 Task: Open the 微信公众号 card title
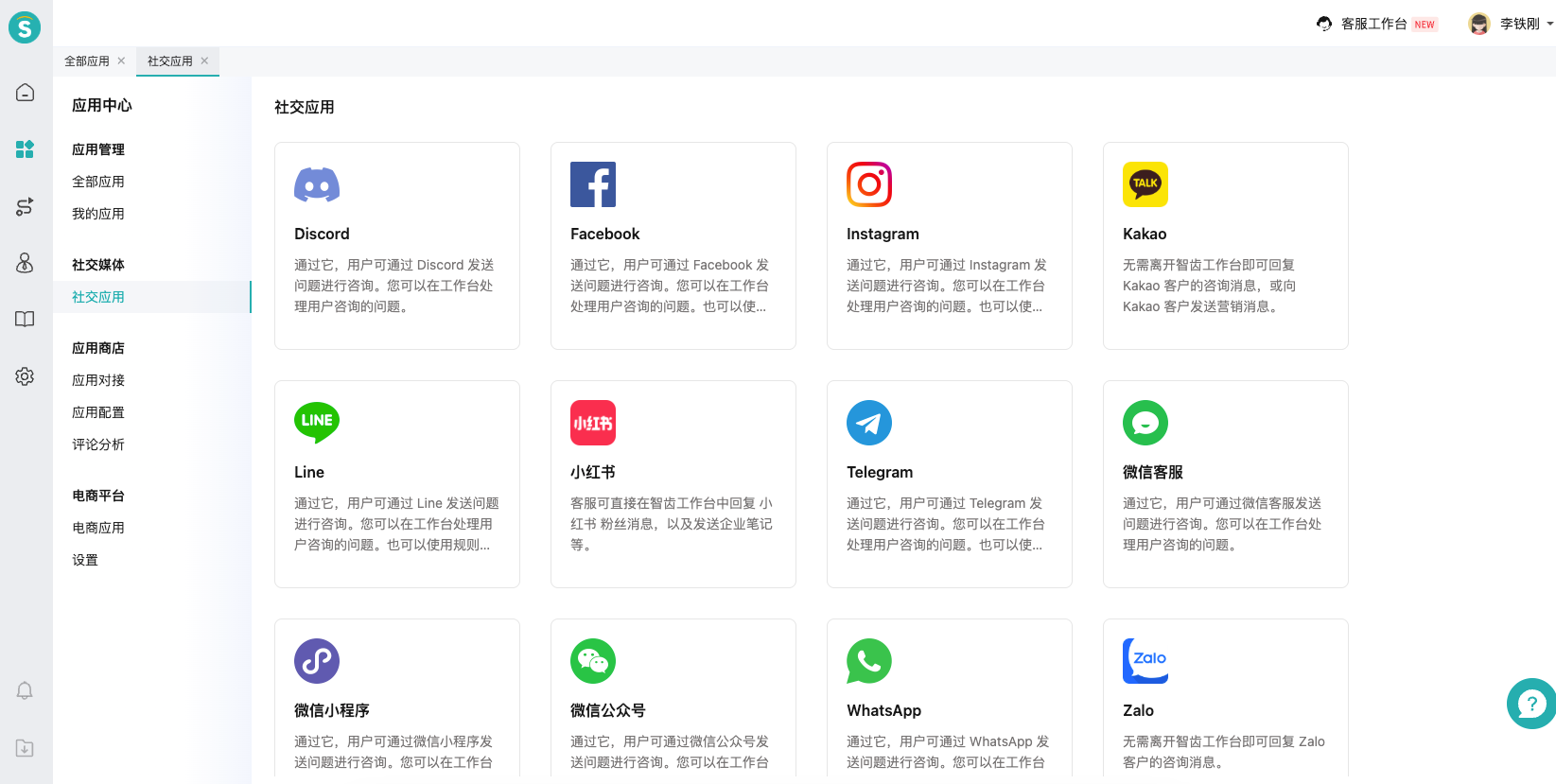click(x=608, y=710)
